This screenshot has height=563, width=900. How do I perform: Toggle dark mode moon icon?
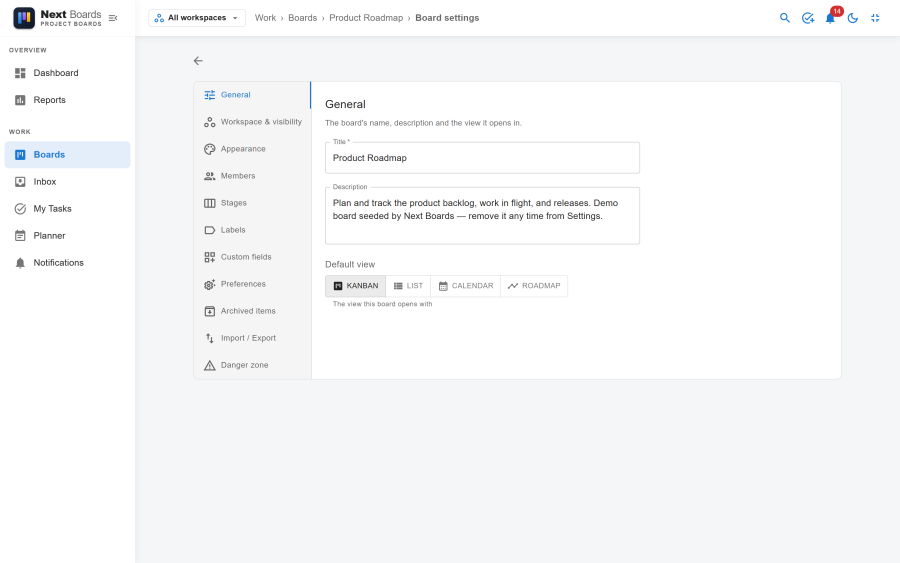(853, 18)
